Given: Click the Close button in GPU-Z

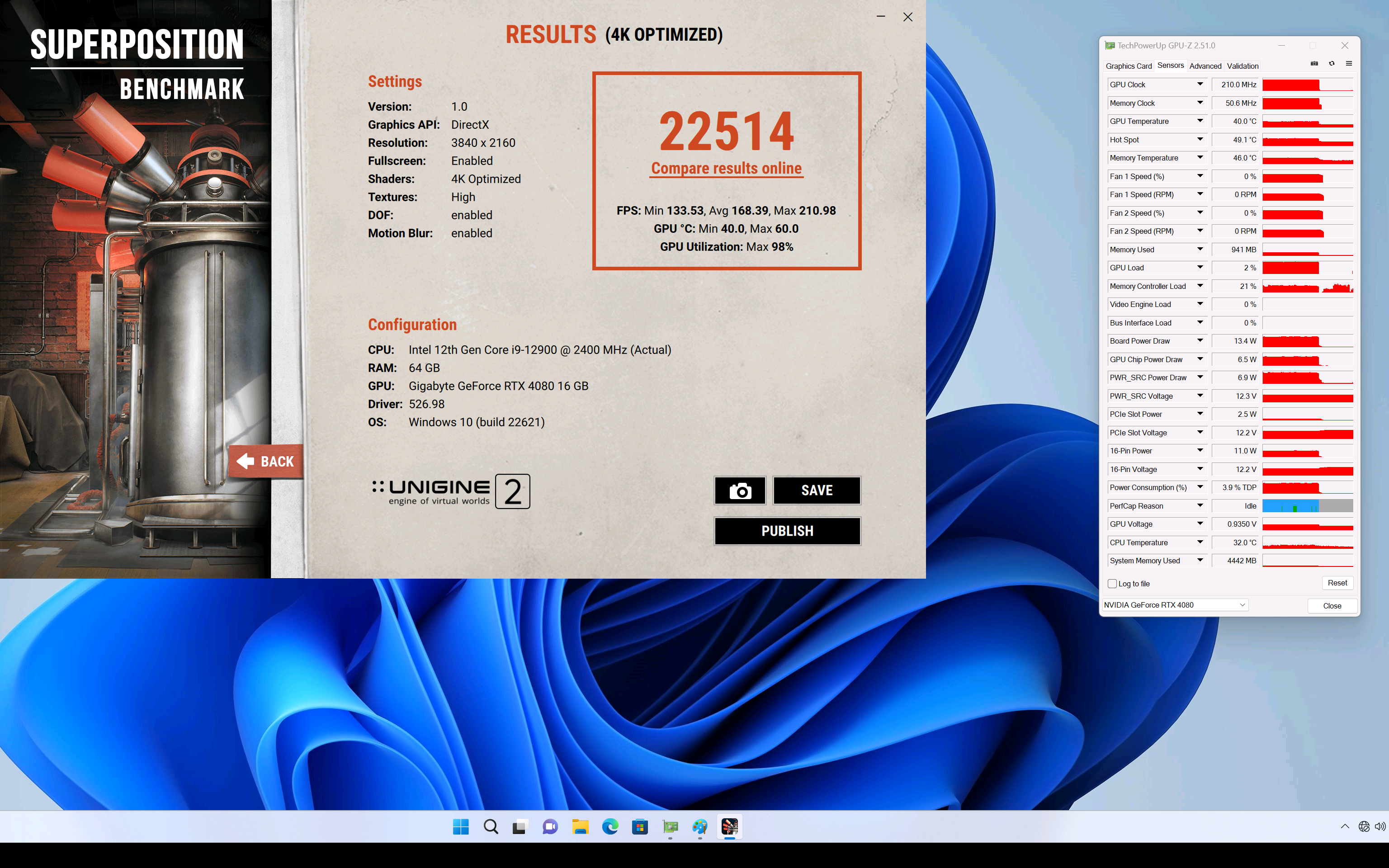Looking at the screenshot, I should pyautogui.click(x=1332, y=606).
